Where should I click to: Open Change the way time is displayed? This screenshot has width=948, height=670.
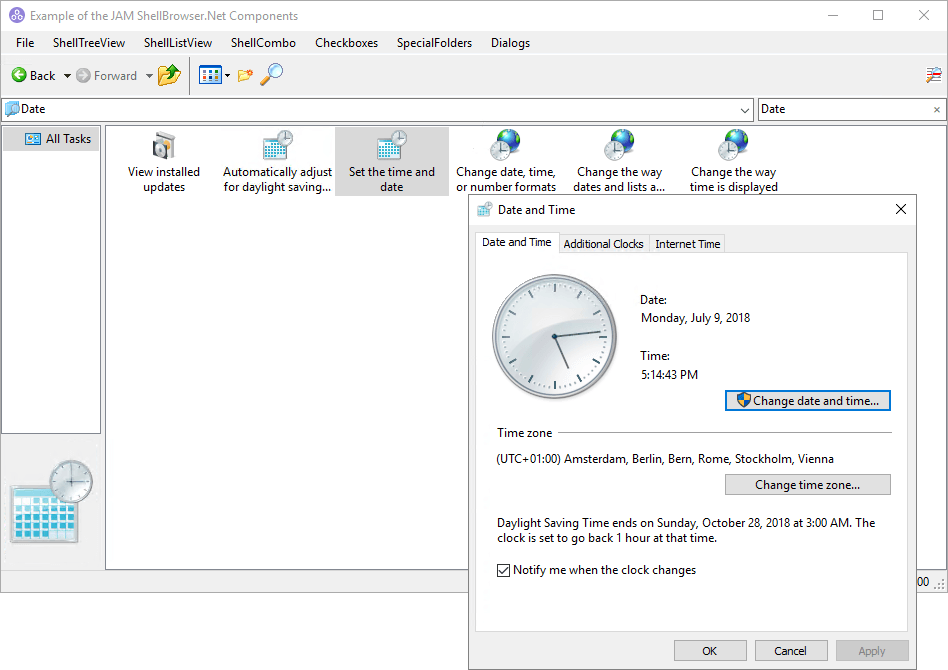pyautogui.click(x=733, y=162)
